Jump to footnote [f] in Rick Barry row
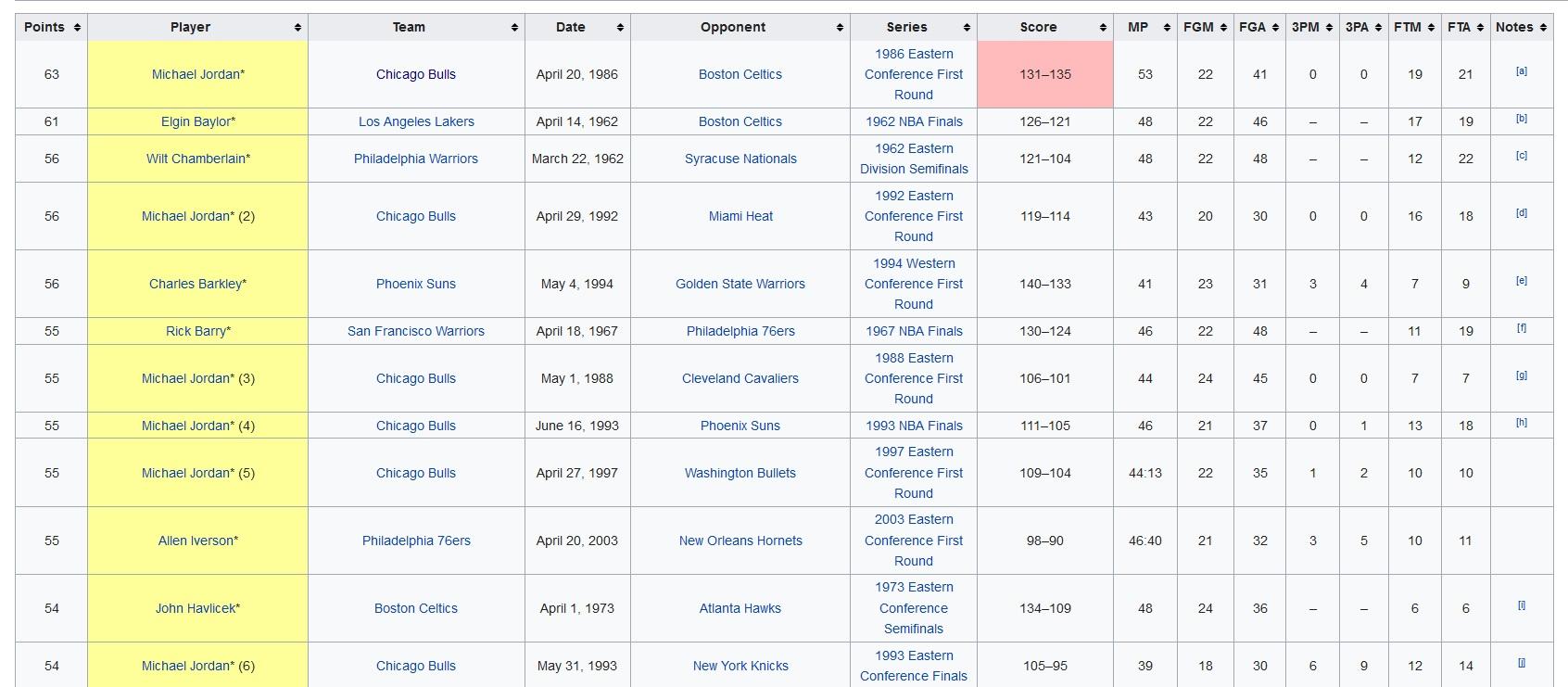This screenshot has width=1568, height=687. (x=1522, y=328)
